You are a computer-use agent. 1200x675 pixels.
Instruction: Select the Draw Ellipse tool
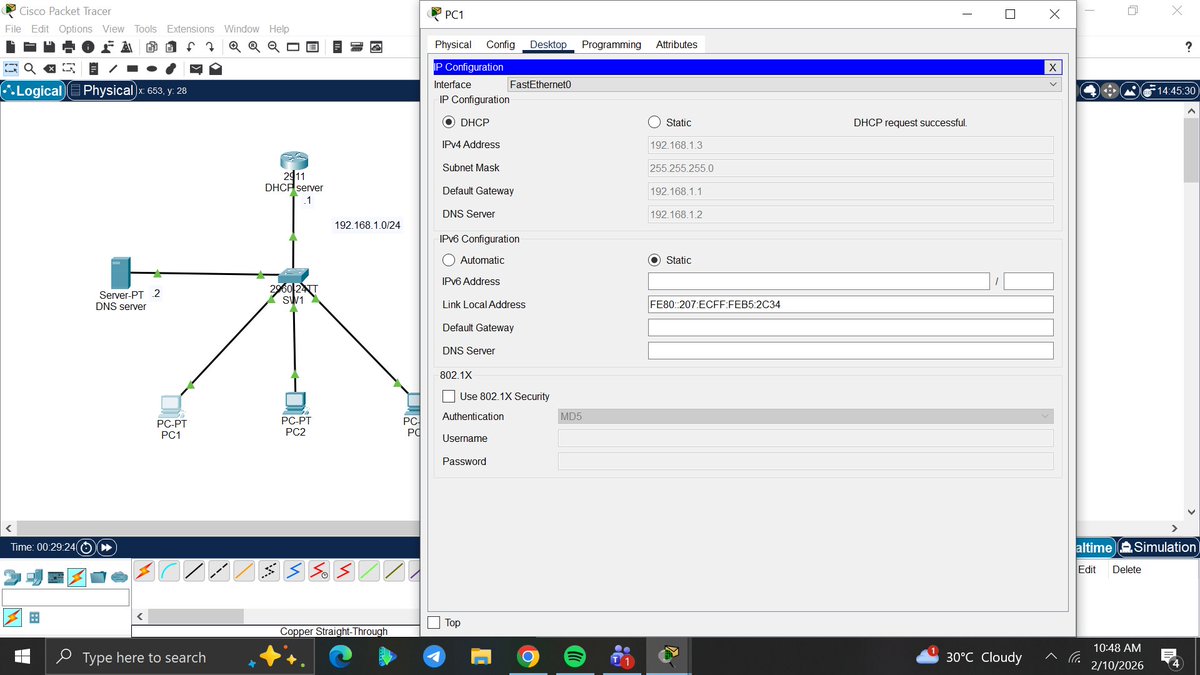[151, 69]
